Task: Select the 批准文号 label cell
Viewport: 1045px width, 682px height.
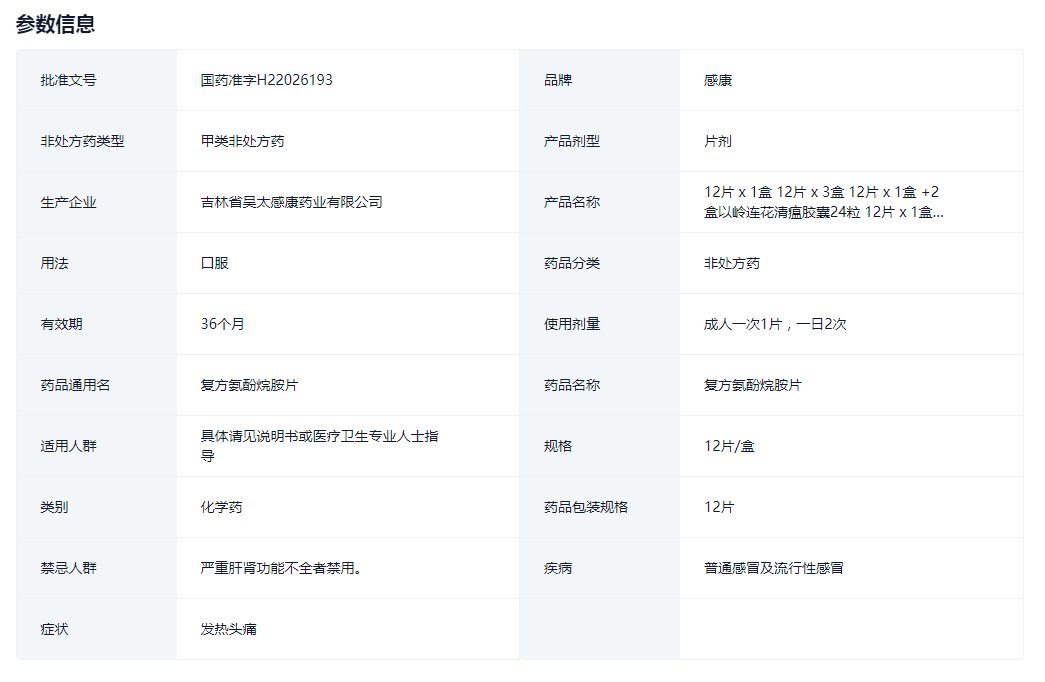Action: [x=68, y=80]
